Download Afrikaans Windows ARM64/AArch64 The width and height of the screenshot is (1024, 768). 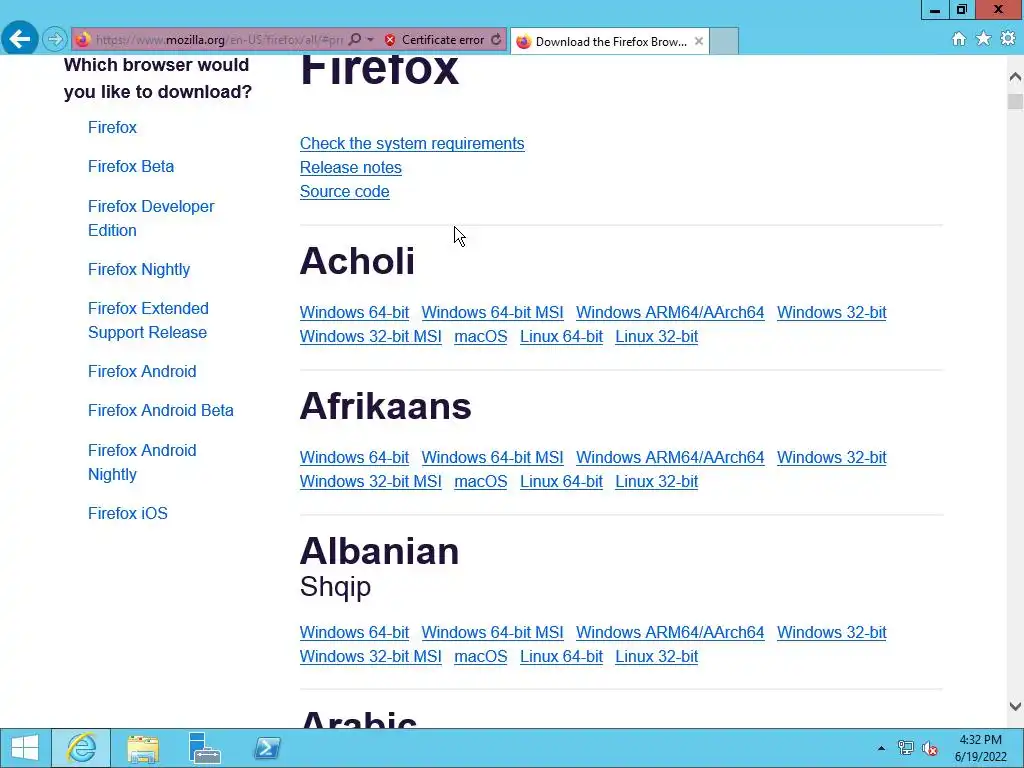tap(670, 458)
